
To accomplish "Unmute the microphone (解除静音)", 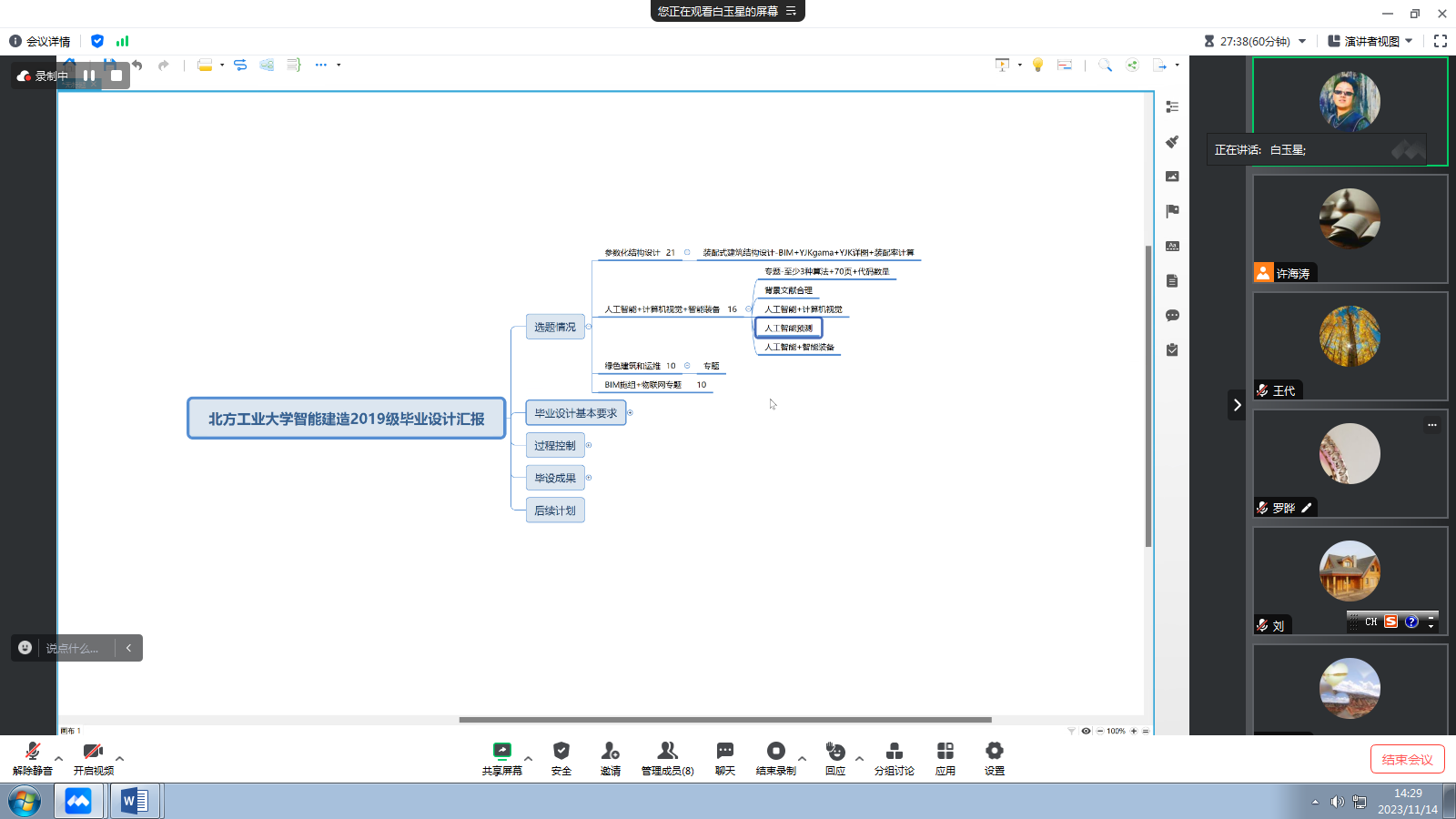I will pyautogui.click(x=33, y=752).
